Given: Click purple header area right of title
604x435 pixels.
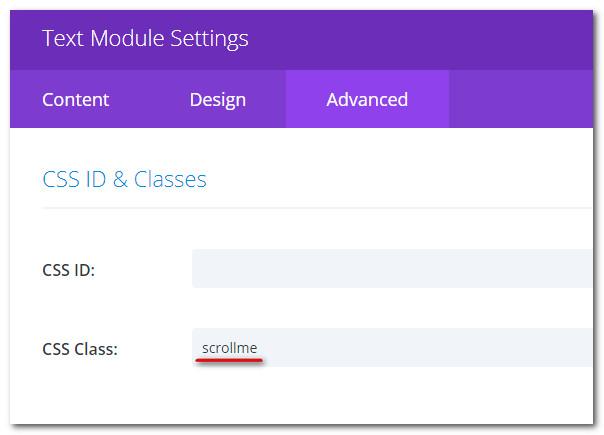Looking at the screenshot, I should point(430,39).
